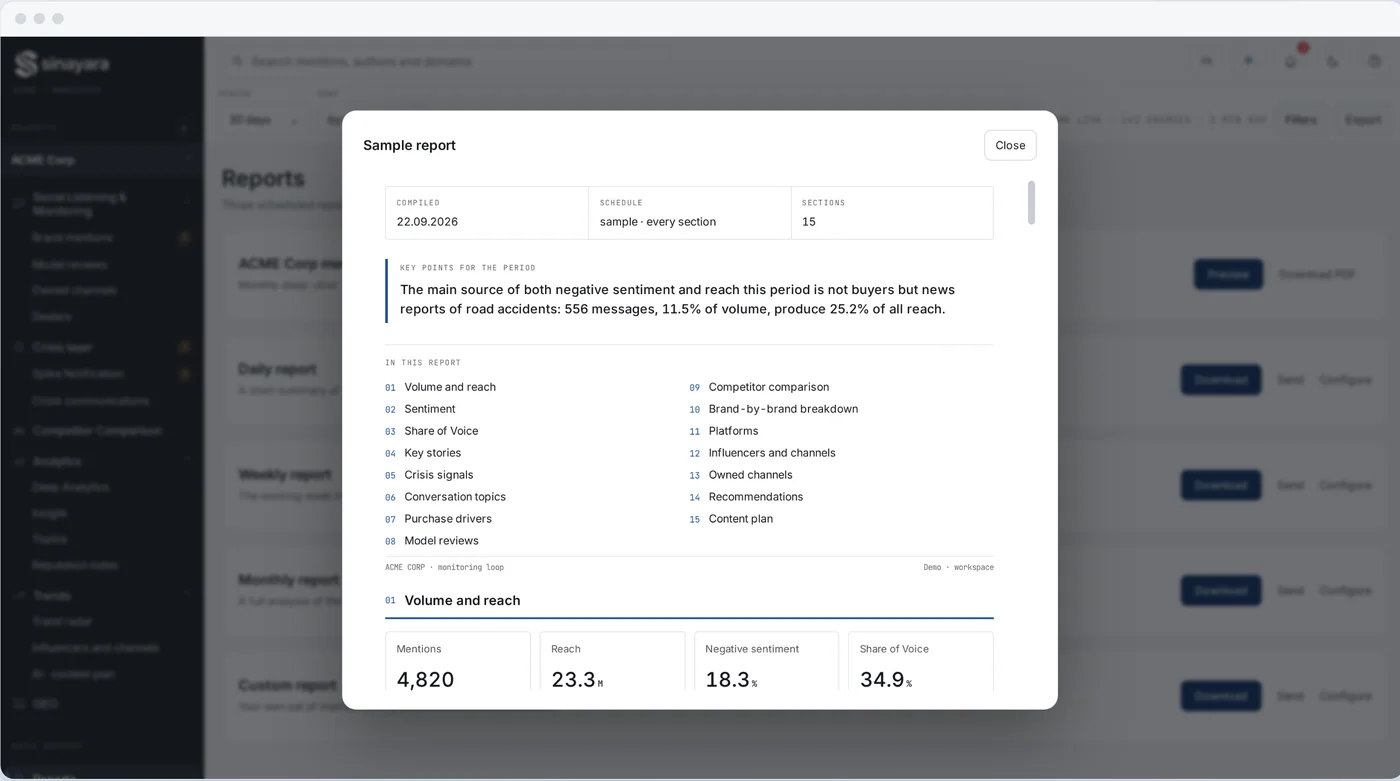1400x781 pixels.
Task: Go to Brand-by-brand breakdown
Action: pyautogui.click(x=783, y=409)
